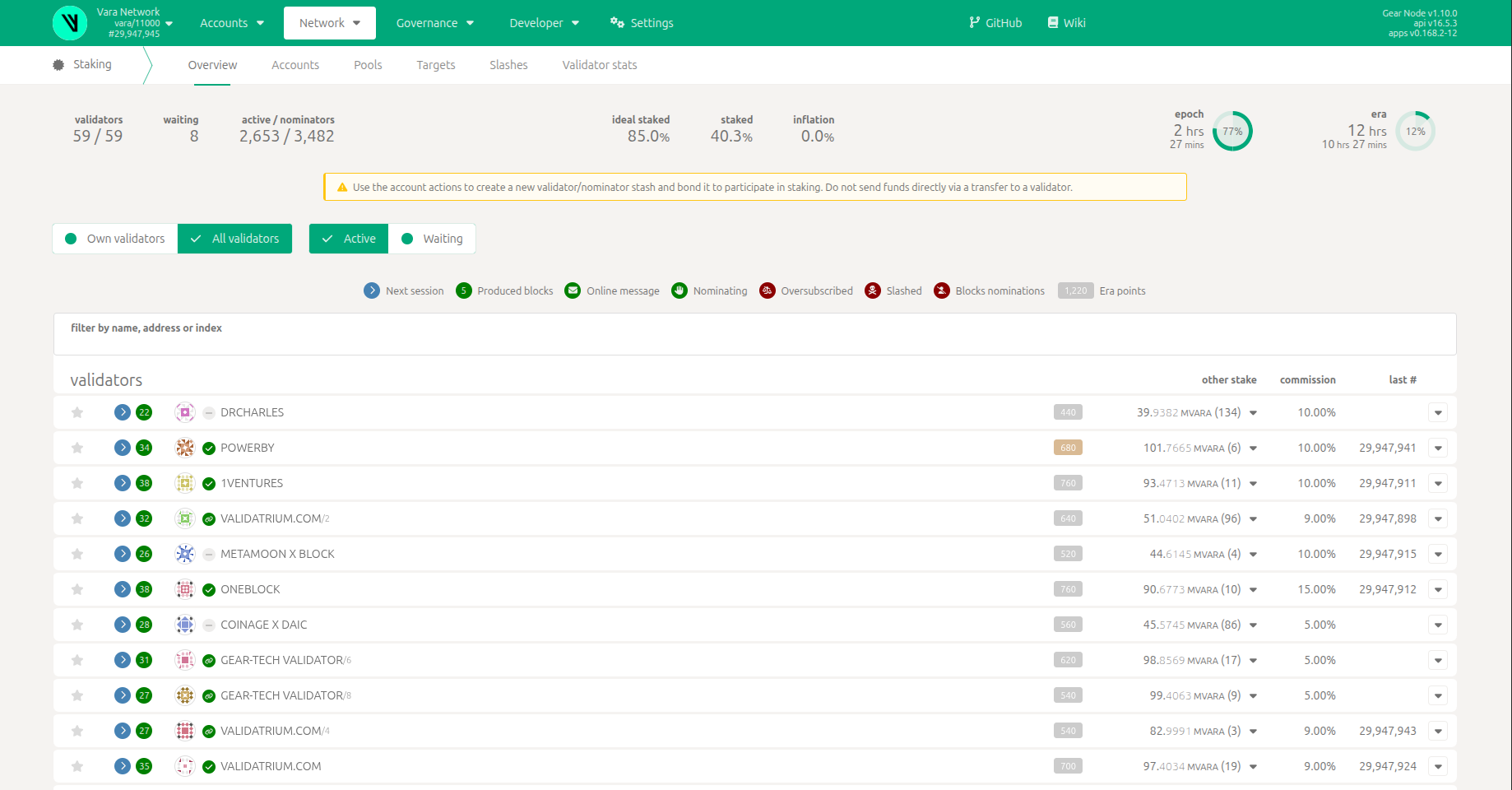Click the Staking gear icon in breadcrumb
Viewport: 1512px width, 790px height.
[x=58, y=65]
